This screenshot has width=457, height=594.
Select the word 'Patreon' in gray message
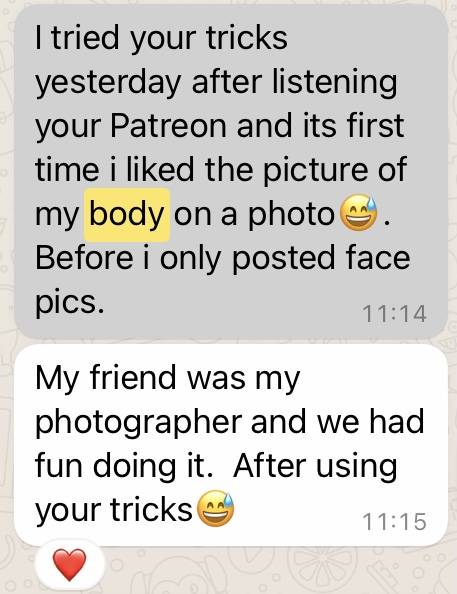tap(169, 125)
